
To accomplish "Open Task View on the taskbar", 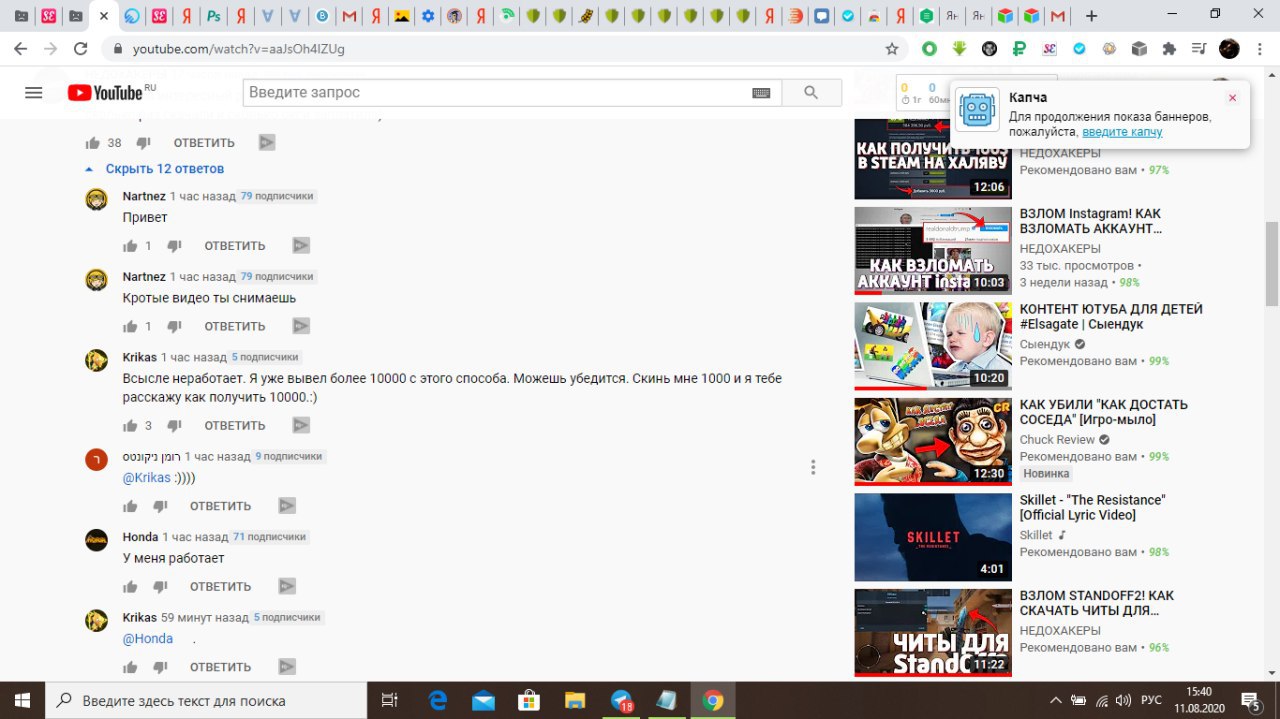I will [390, 700].
